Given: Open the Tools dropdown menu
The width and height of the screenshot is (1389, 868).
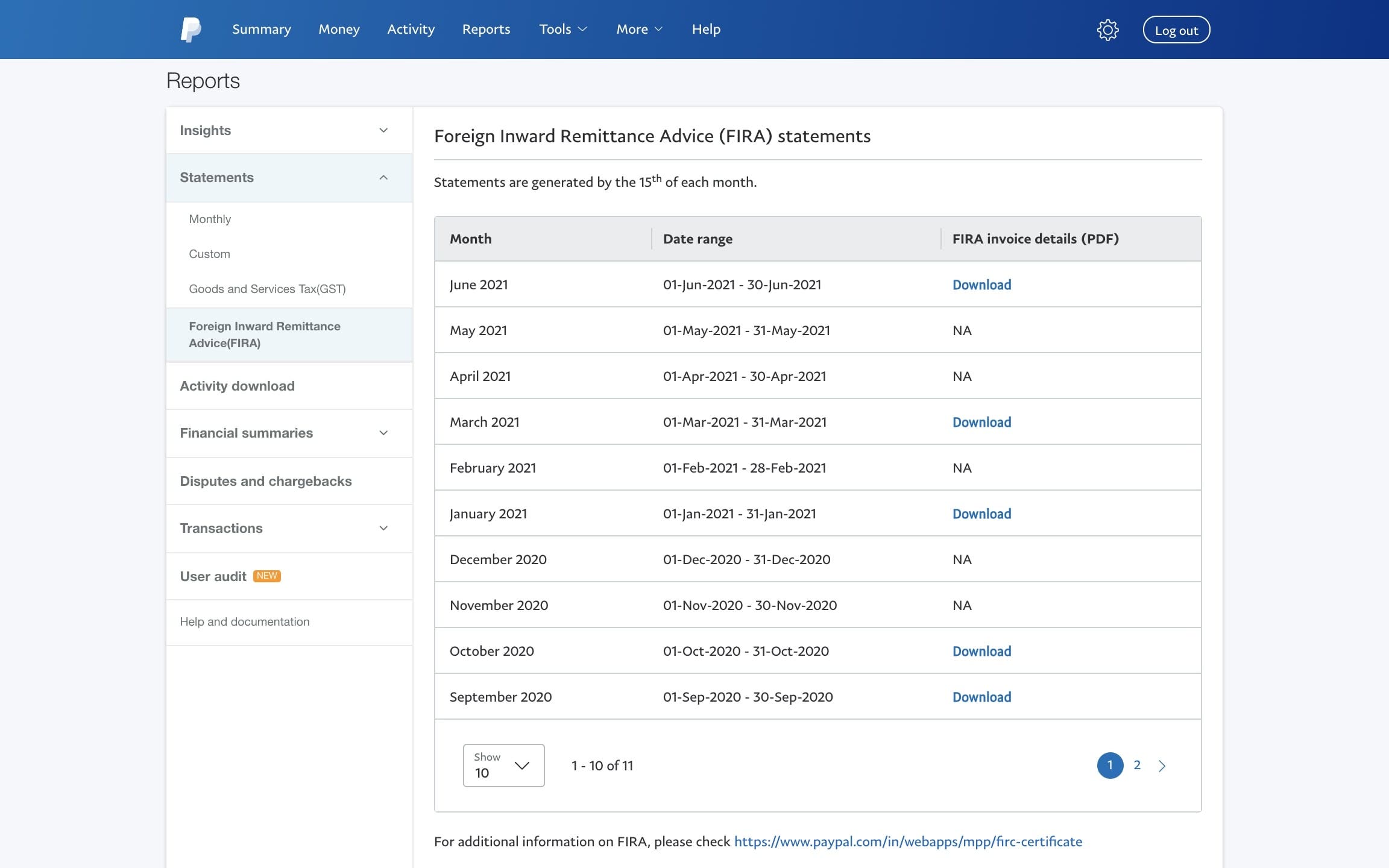Looking at the screenshot, I should click(x=562, y=29).
